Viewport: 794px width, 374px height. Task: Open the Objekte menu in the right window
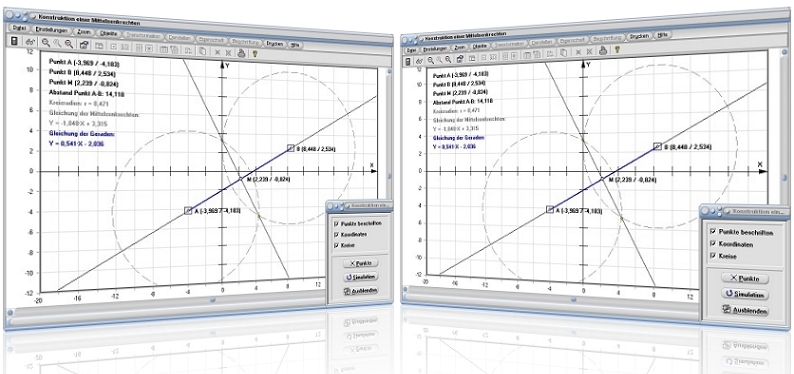point(479,46)
